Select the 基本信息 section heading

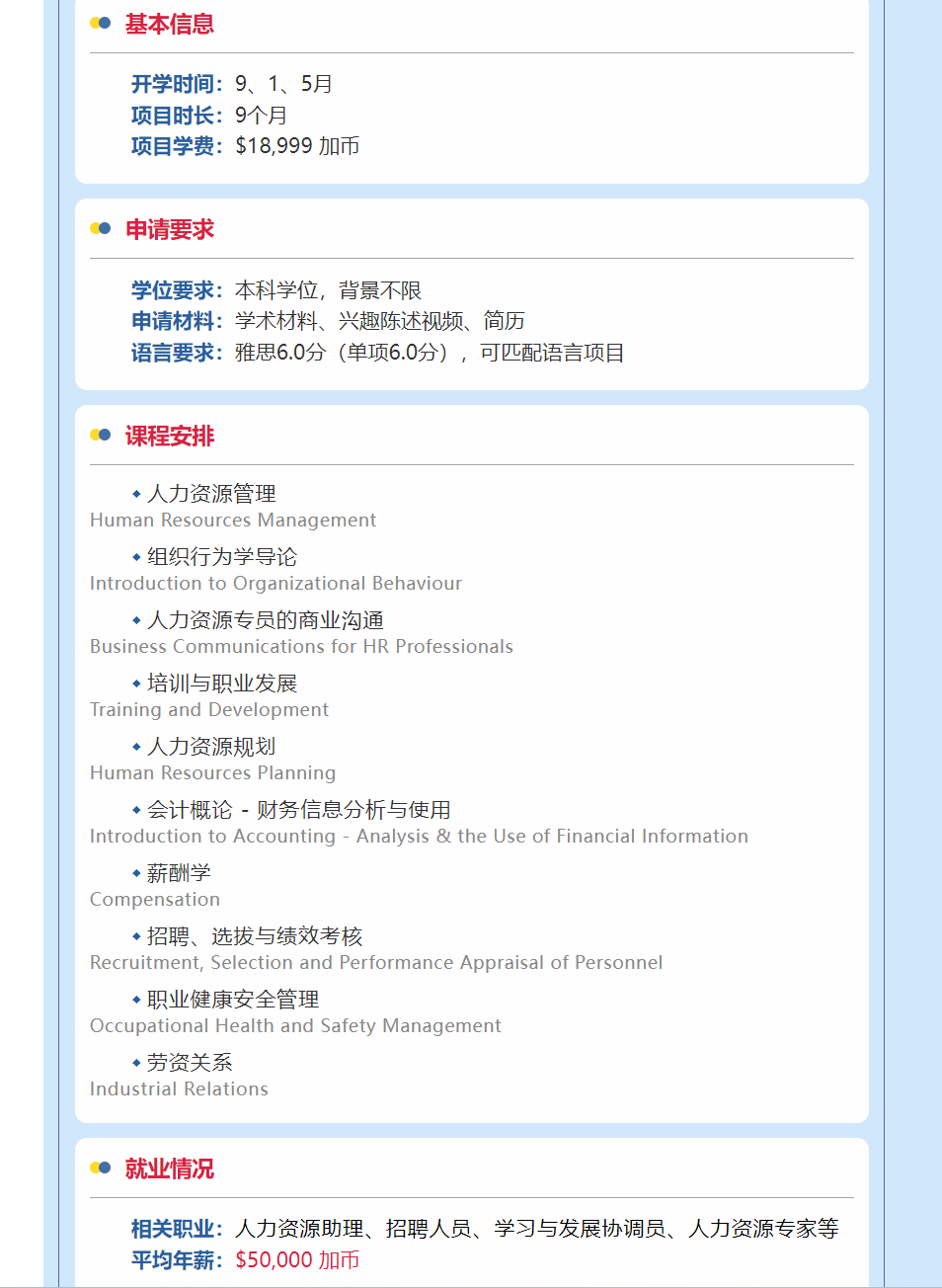pos(169,24)
